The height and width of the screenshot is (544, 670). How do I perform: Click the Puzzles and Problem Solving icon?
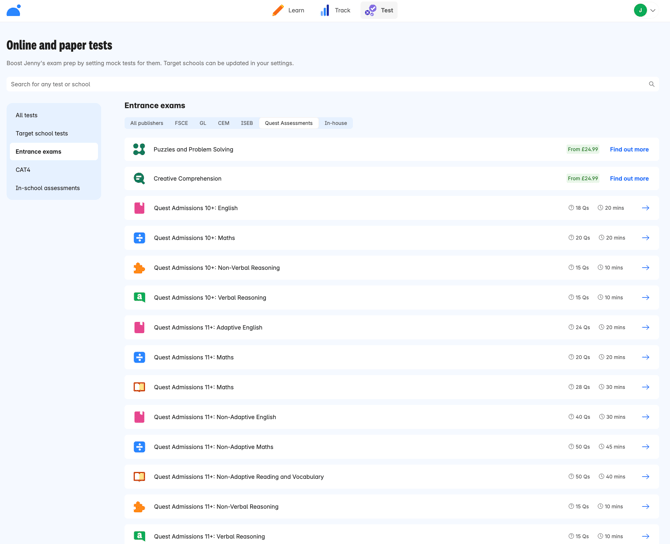[139, 149]
